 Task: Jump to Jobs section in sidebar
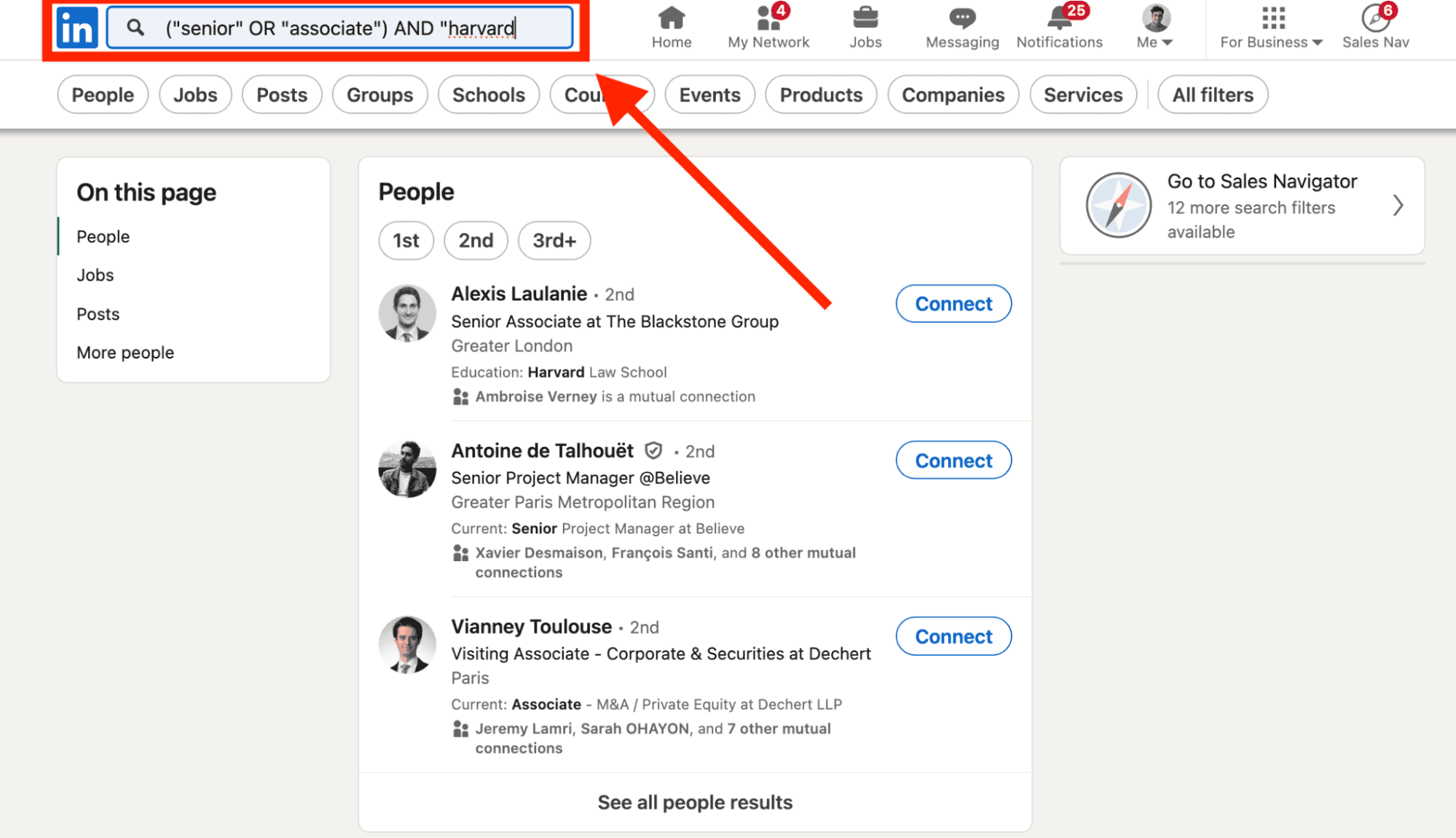pyautogui.click(x=95, y=275)
